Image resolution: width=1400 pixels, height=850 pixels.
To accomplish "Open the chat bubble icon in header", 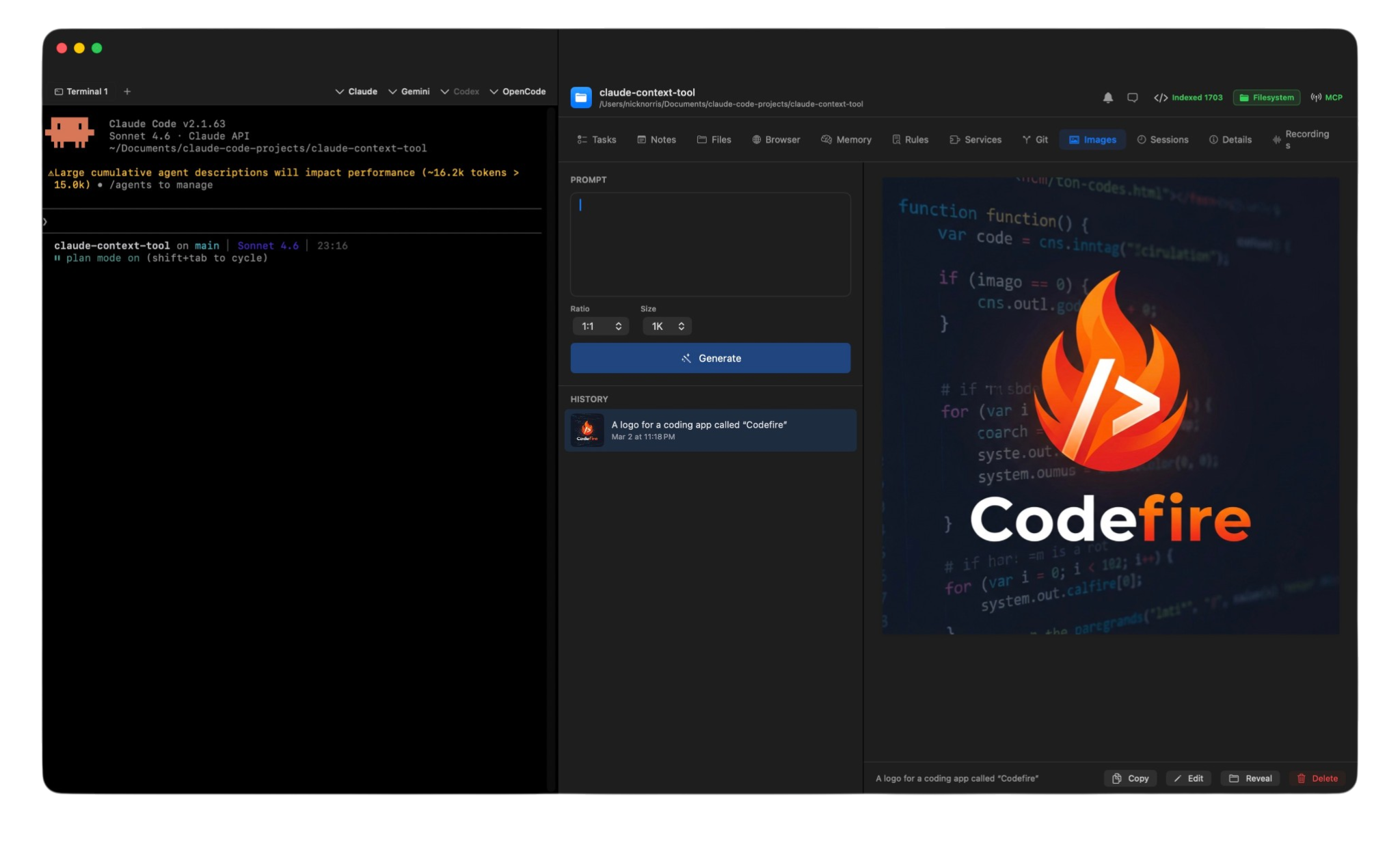I will click(x=1132, y=98).
